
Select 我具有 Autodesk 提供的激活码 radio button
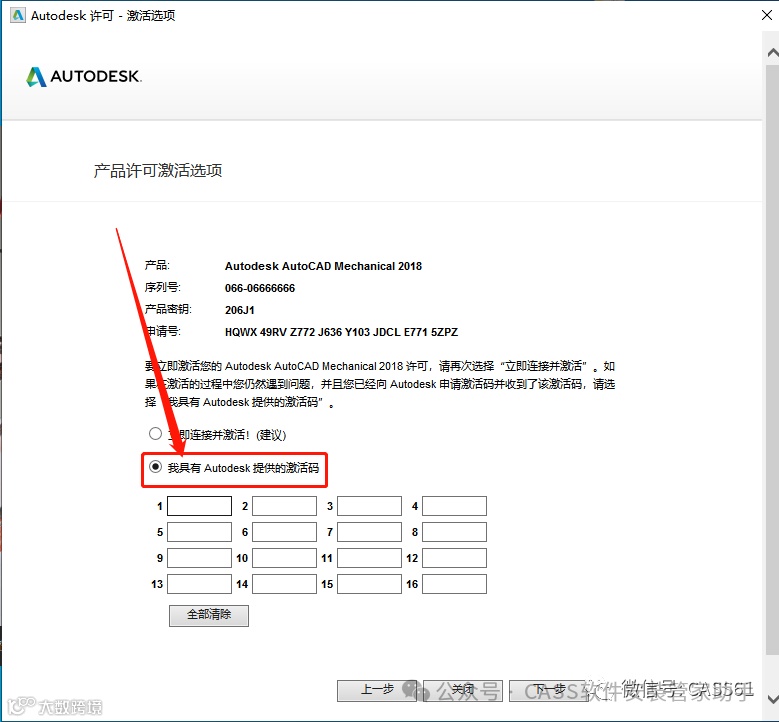(x=156, y=467)
